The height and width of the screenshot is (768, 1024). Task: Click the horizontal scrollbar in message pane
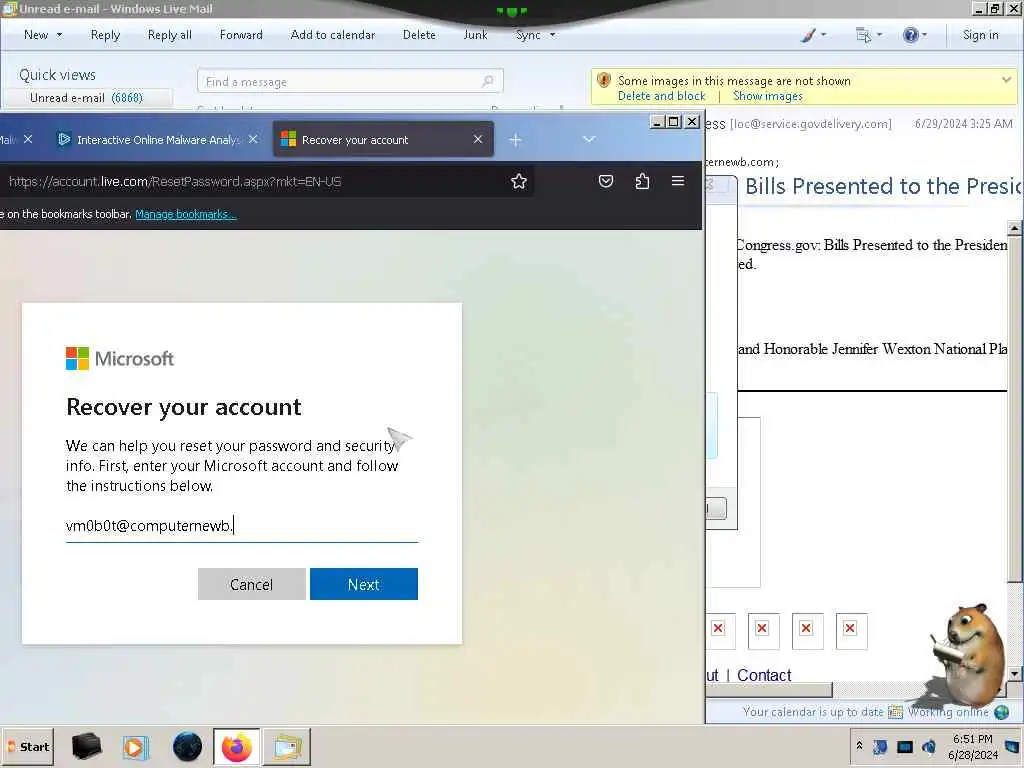(x=769, y=690)
